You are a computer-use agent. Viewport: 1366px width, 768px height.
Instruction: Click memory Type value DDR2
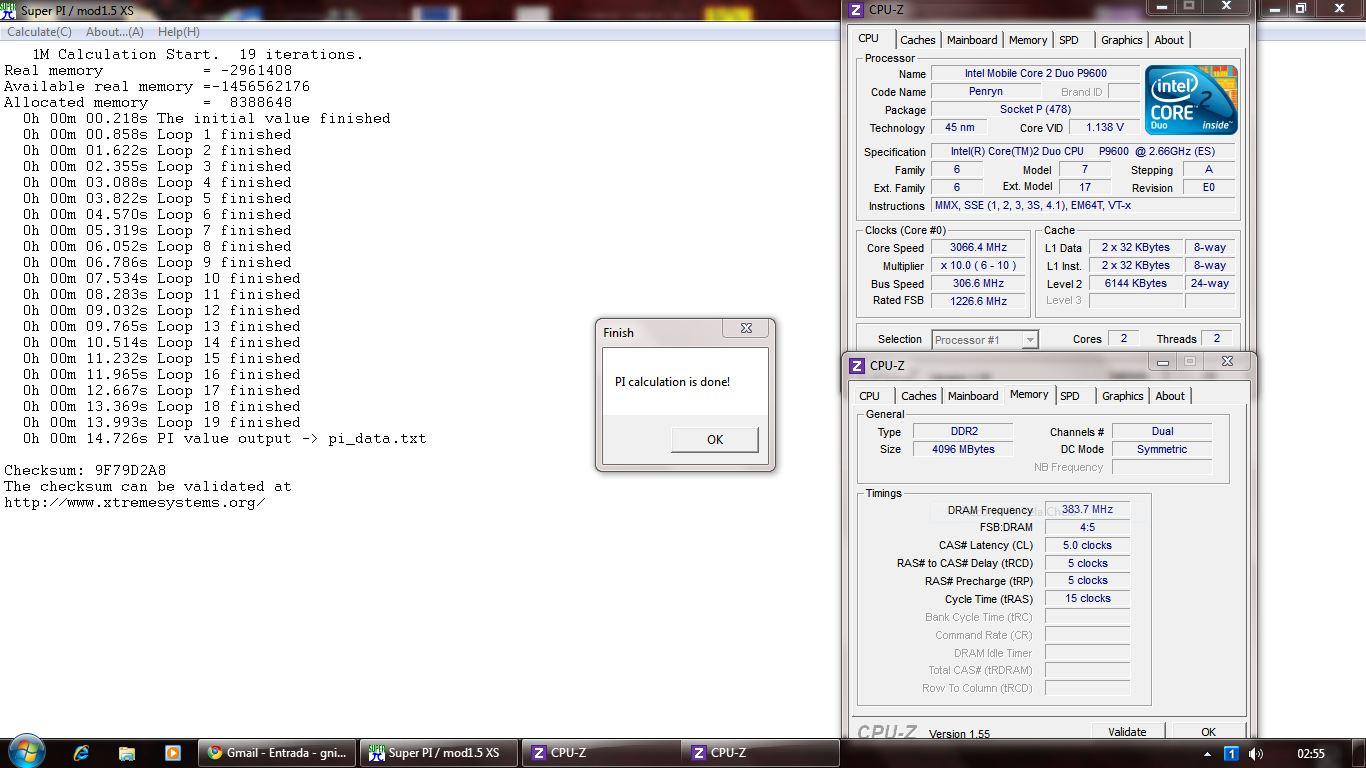click(x=964, y=432)
